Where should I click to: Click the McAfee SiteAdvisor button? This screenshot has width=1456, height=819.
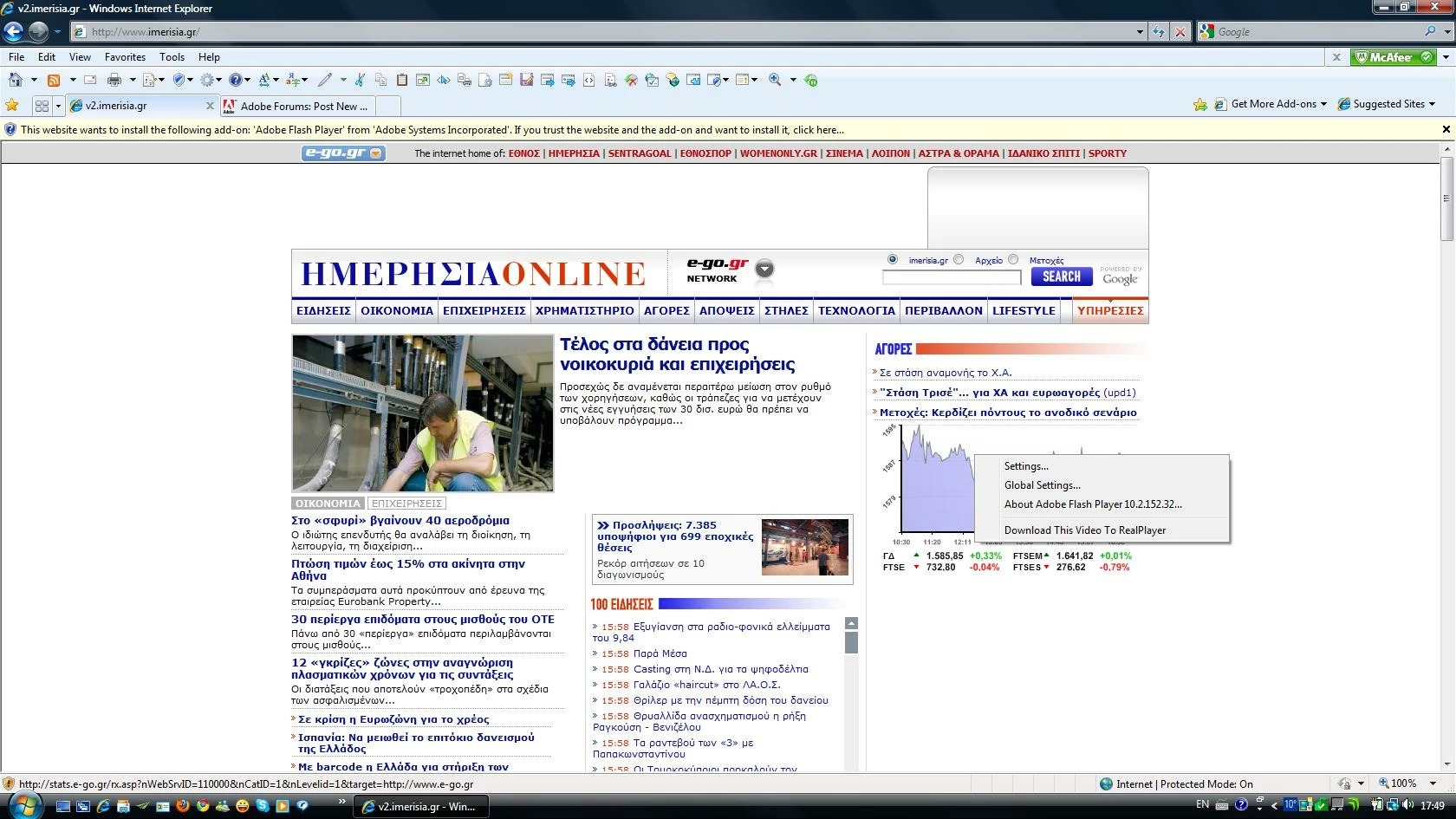[1394, 57]
